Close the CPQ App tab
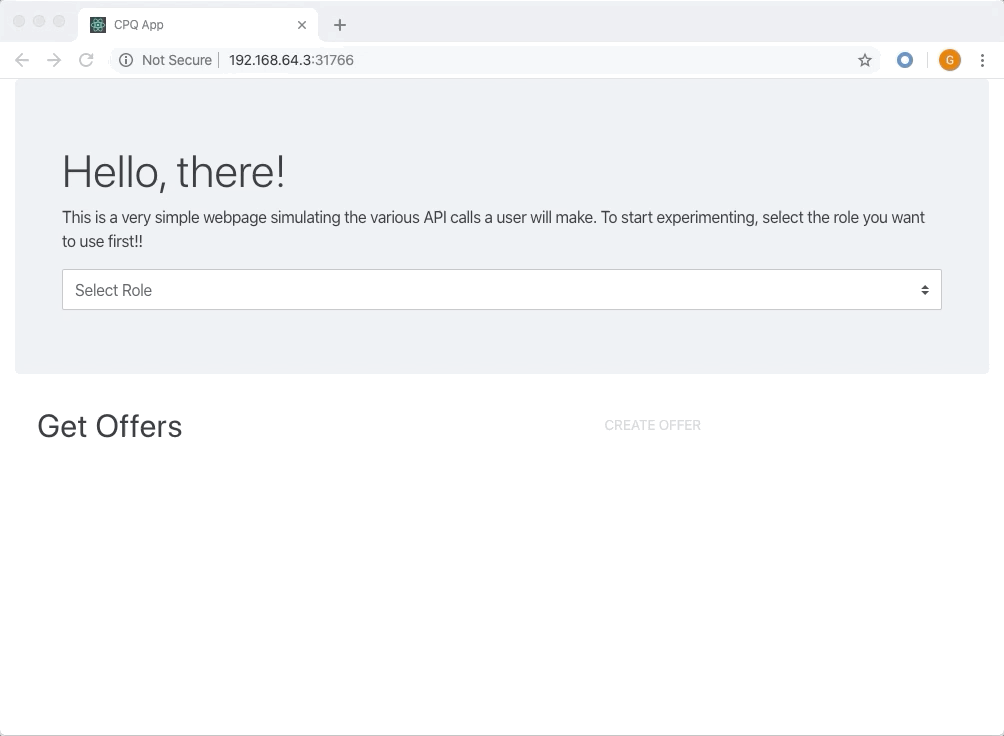The image size is (1004, 736). tap(302, 25)
